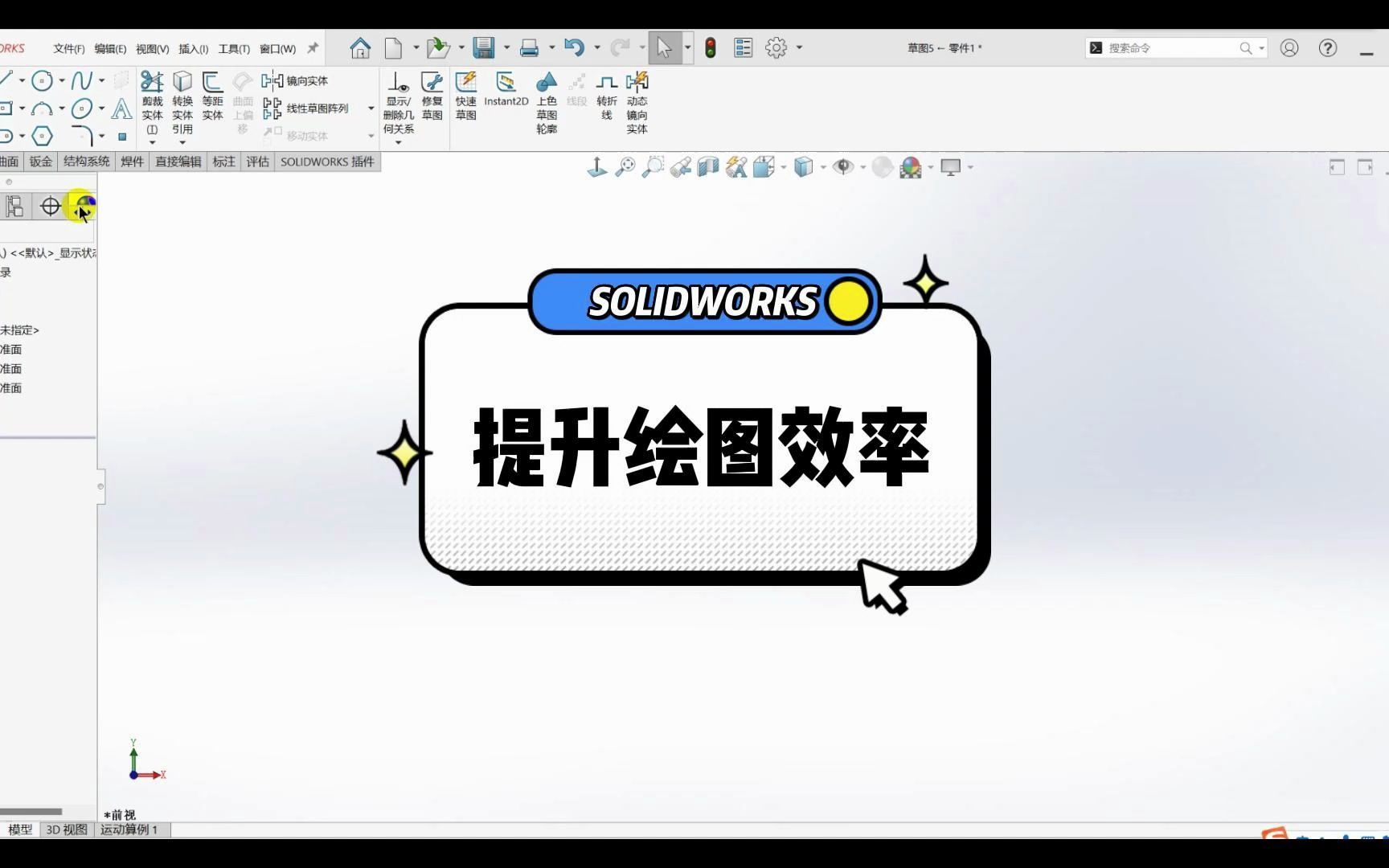Open File Properties list icon
Image resolution: width=1389 pixels, height=868 pixels.
(744, 48)
